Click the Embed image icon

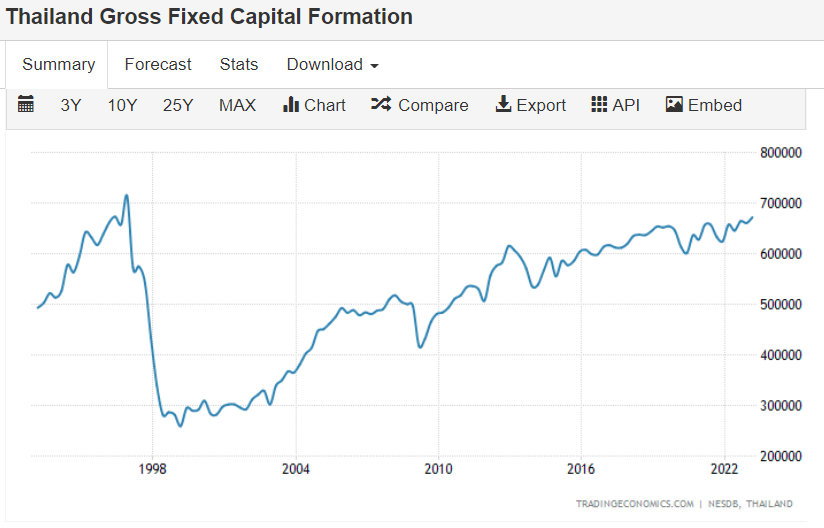674,105
